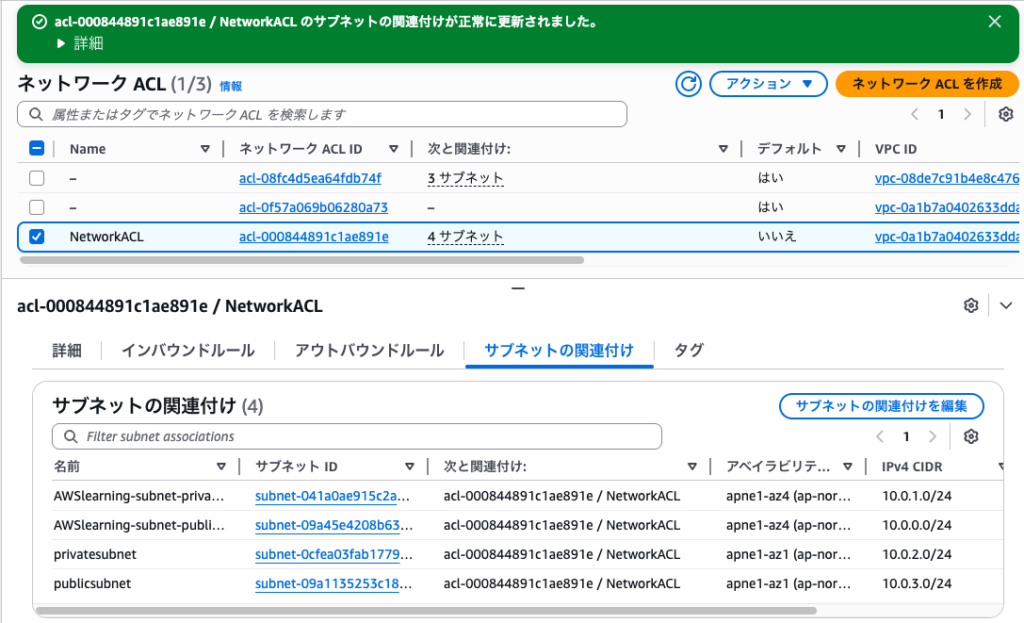
Task: Open network ACL table preferences gear
Action: click(1006, 114)
